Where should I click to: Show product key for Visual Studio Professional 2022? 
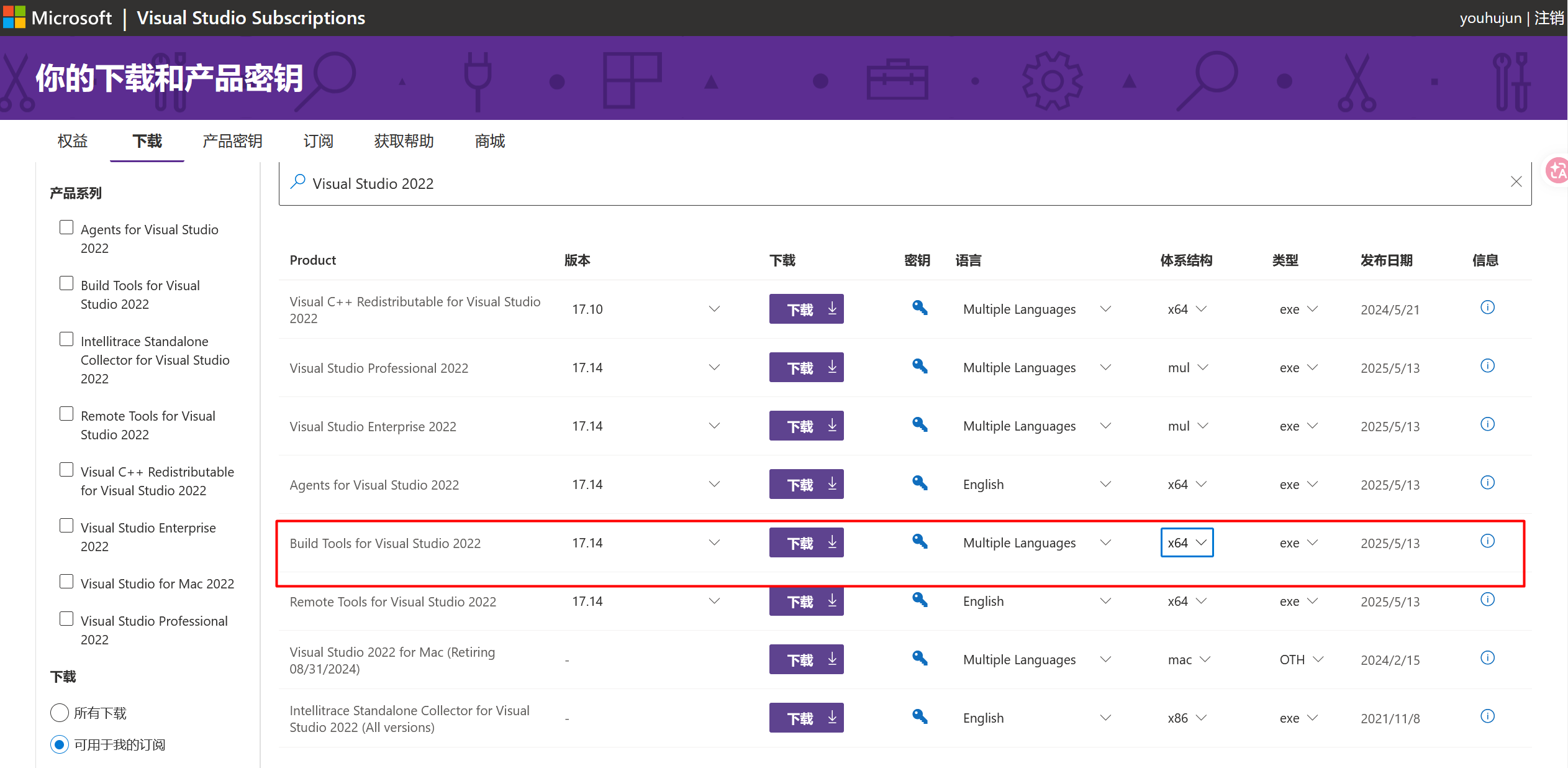click(920, 366)
